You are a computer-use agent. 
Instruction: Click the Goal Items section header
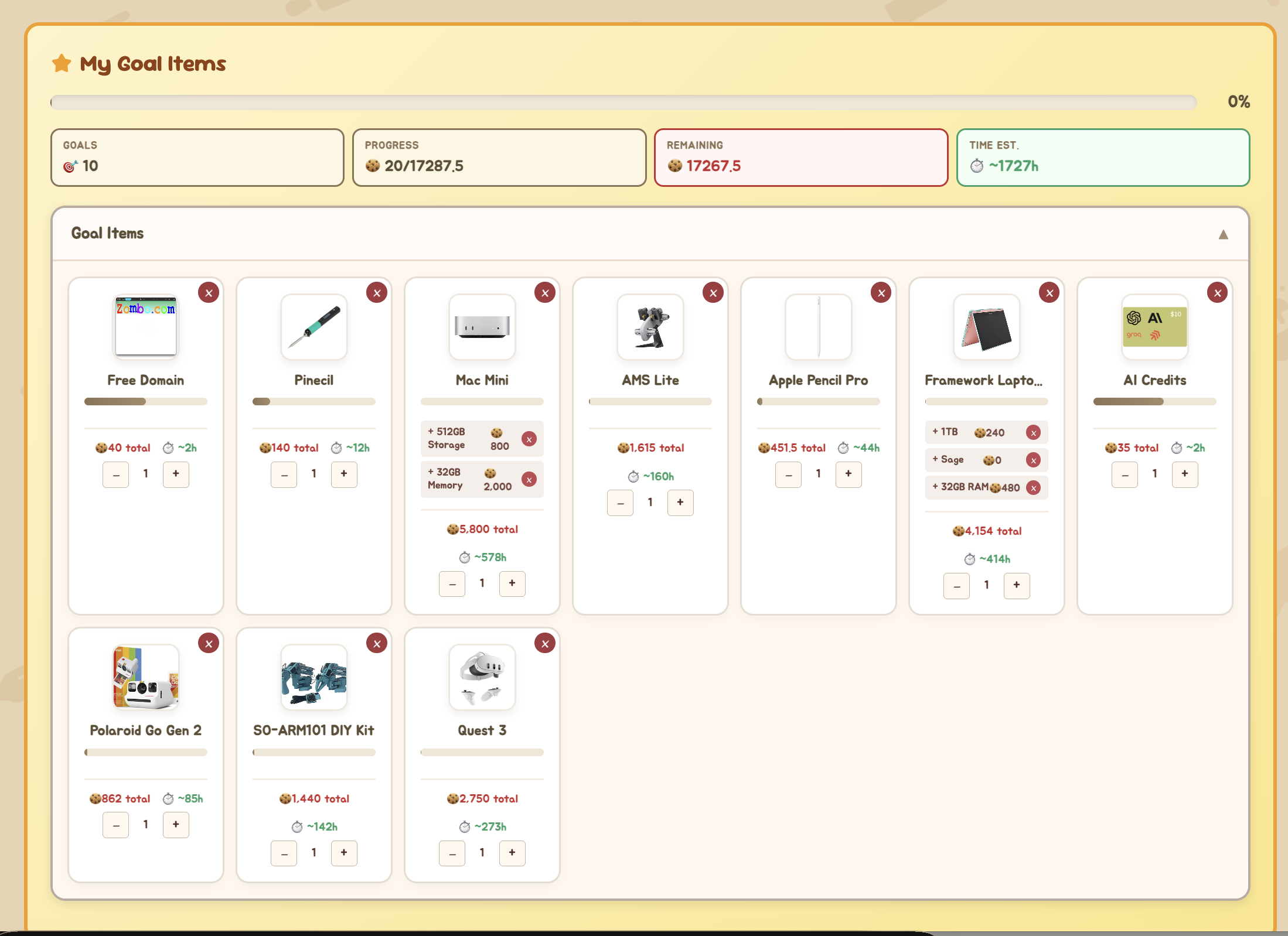(108, 234)
